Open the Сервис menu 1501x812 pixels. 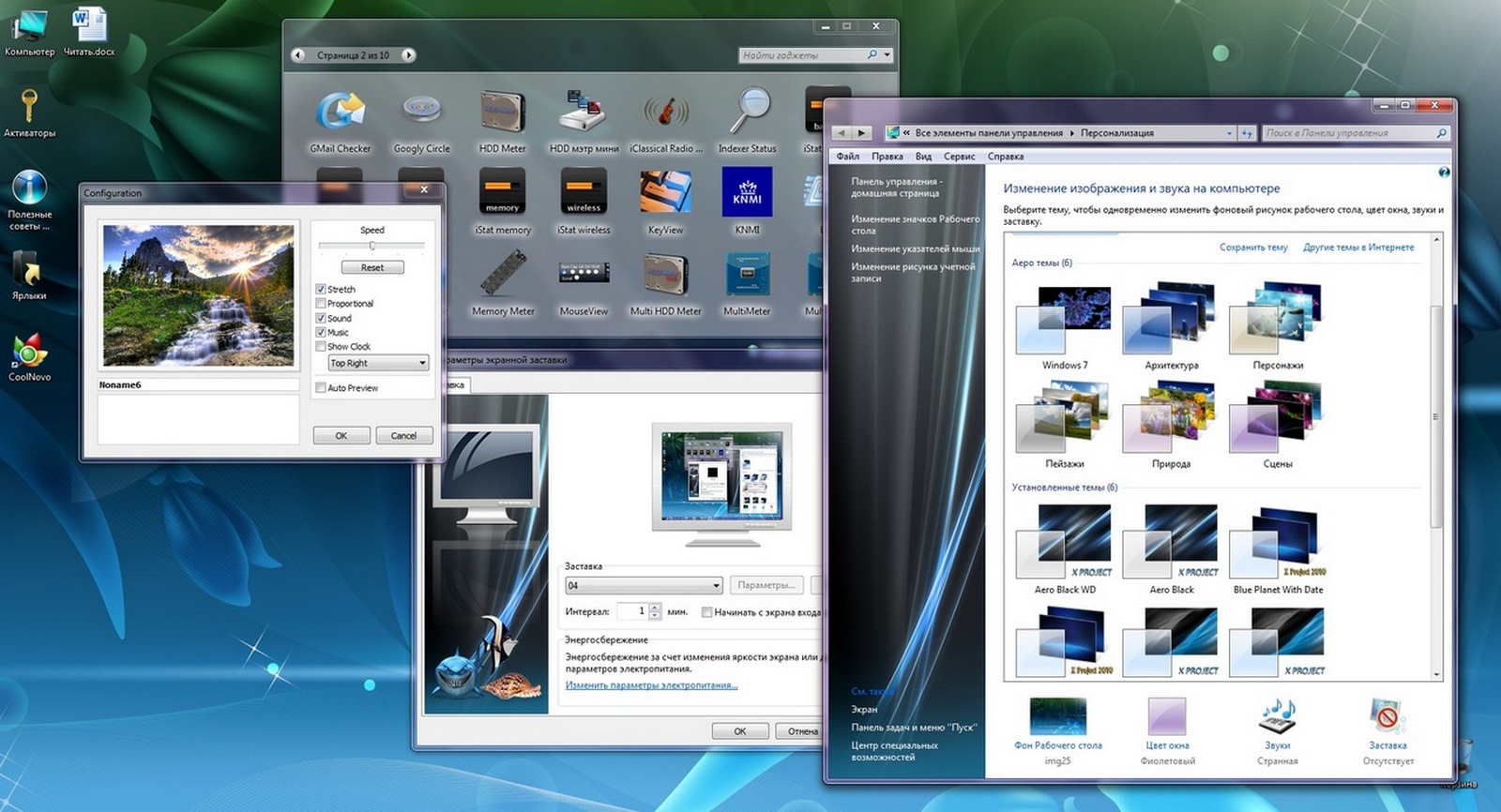coord(959,157)
